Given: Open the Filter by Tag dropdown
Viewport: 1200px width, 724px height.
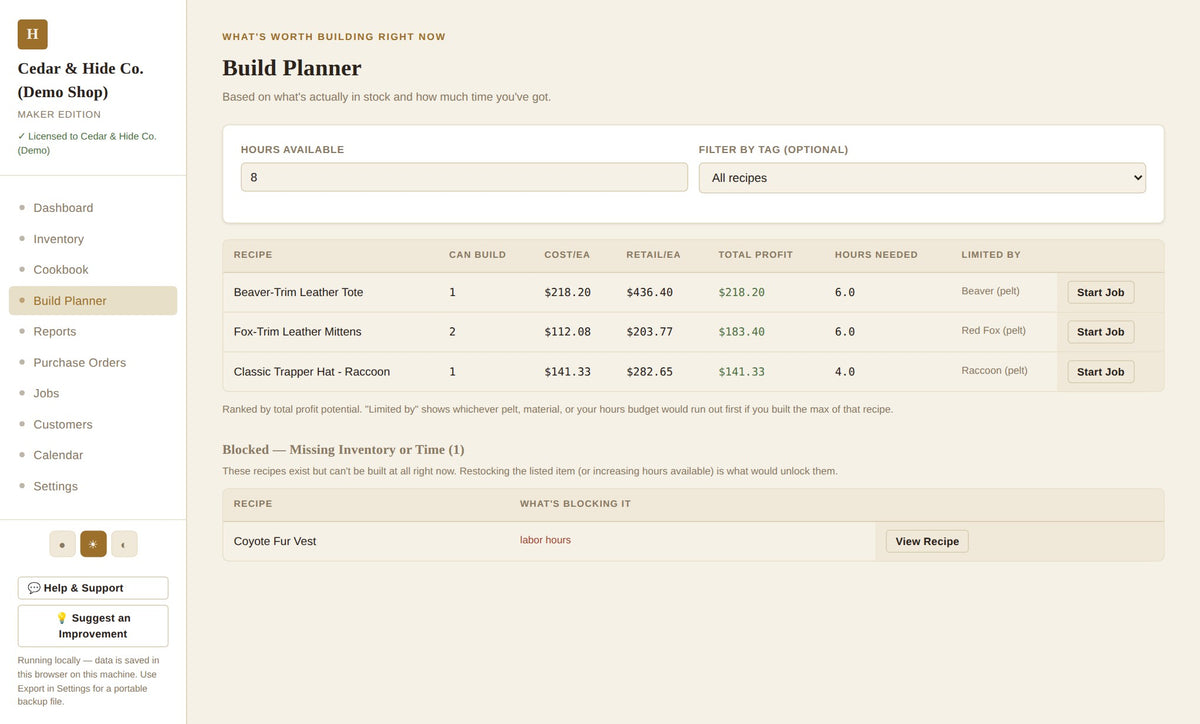Looking at the screenshot, I should 922,178.
